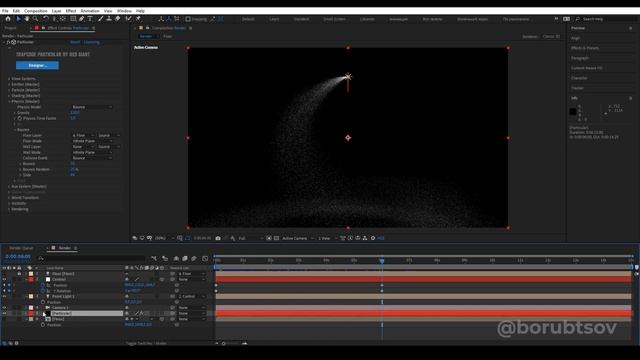The height and width of the screenshot is (360, 640).
Task: Hide the Control layer with its eye icon
Action: click(4, 280)
